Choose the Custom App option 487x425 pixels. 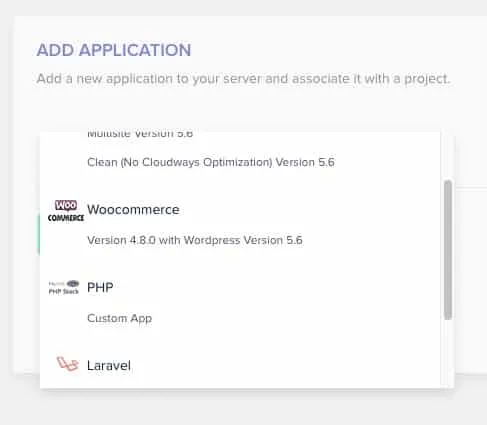(x=119, y=318)
